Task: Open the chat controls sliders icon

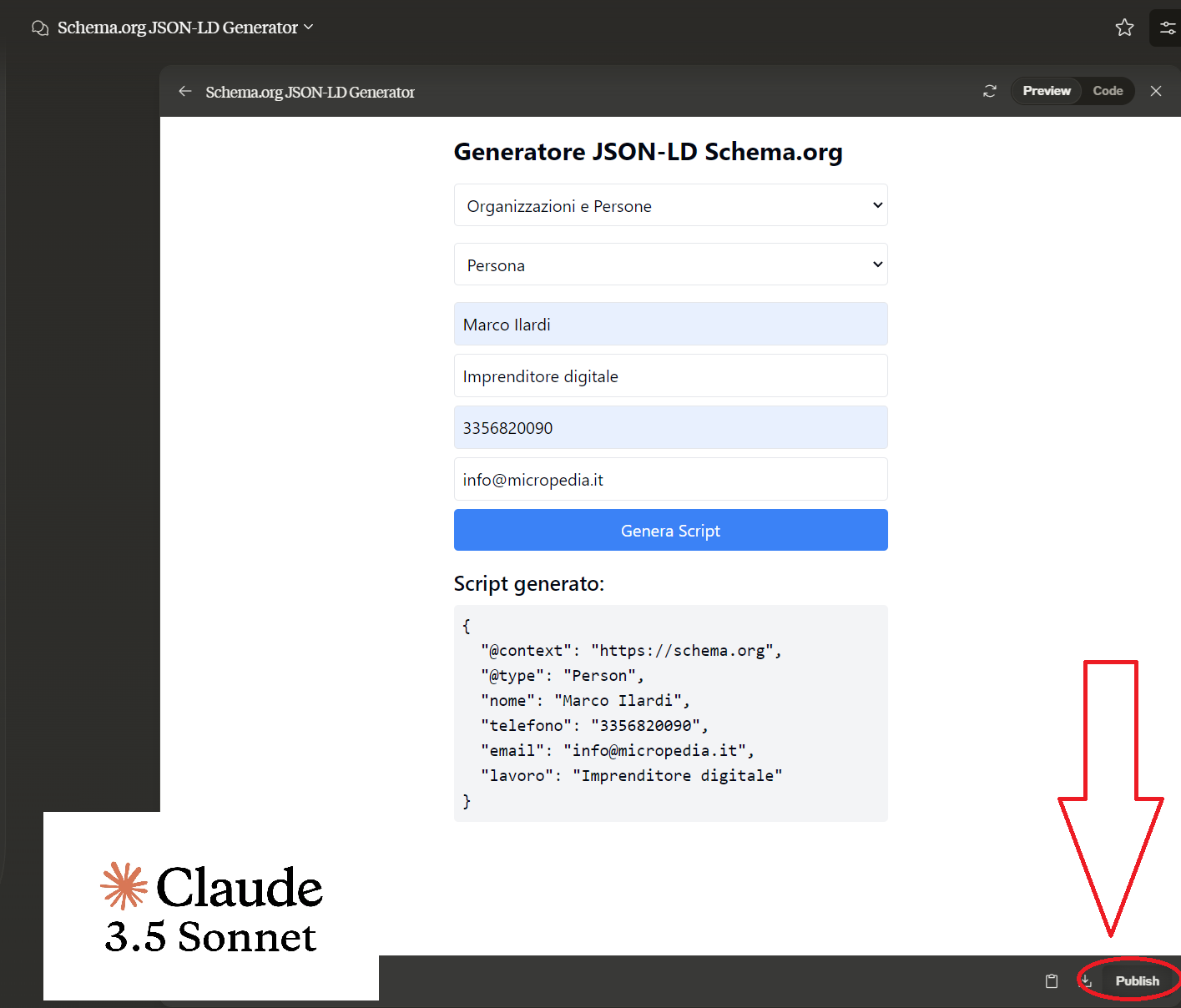Action: coord(1167,28)
